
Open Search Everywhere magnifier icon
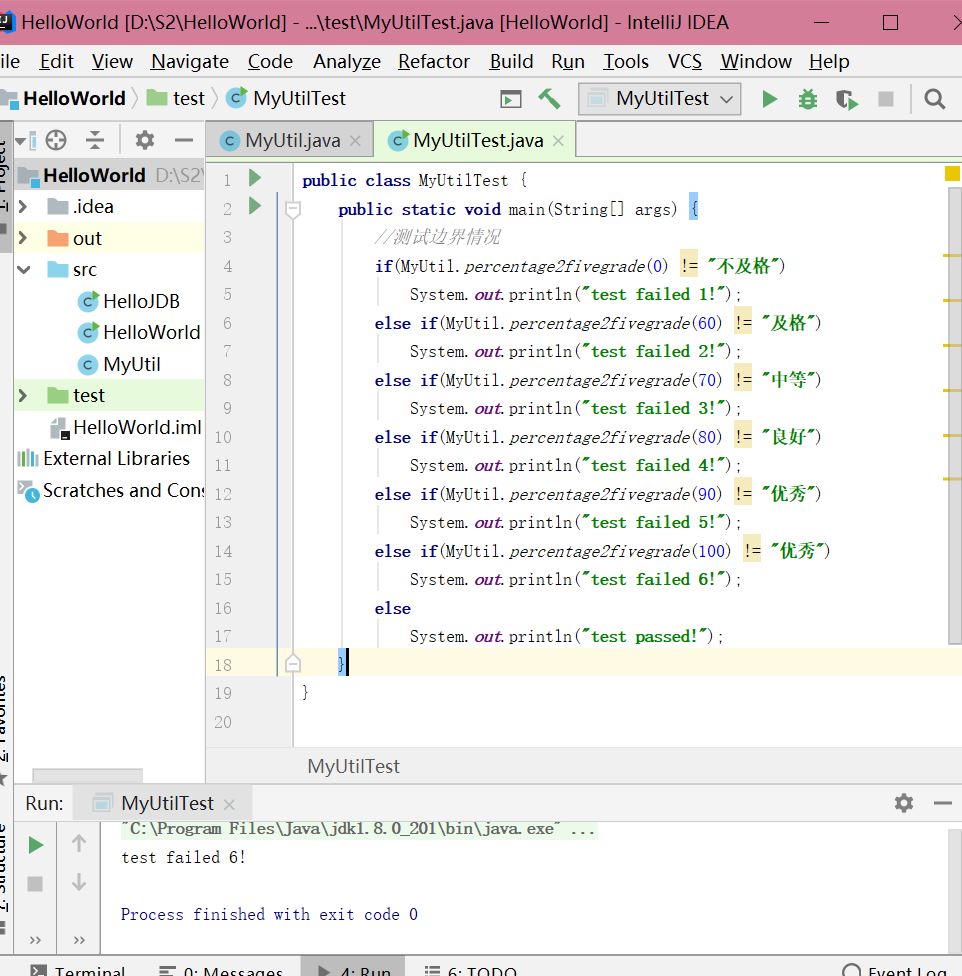(x=935, y=99)
